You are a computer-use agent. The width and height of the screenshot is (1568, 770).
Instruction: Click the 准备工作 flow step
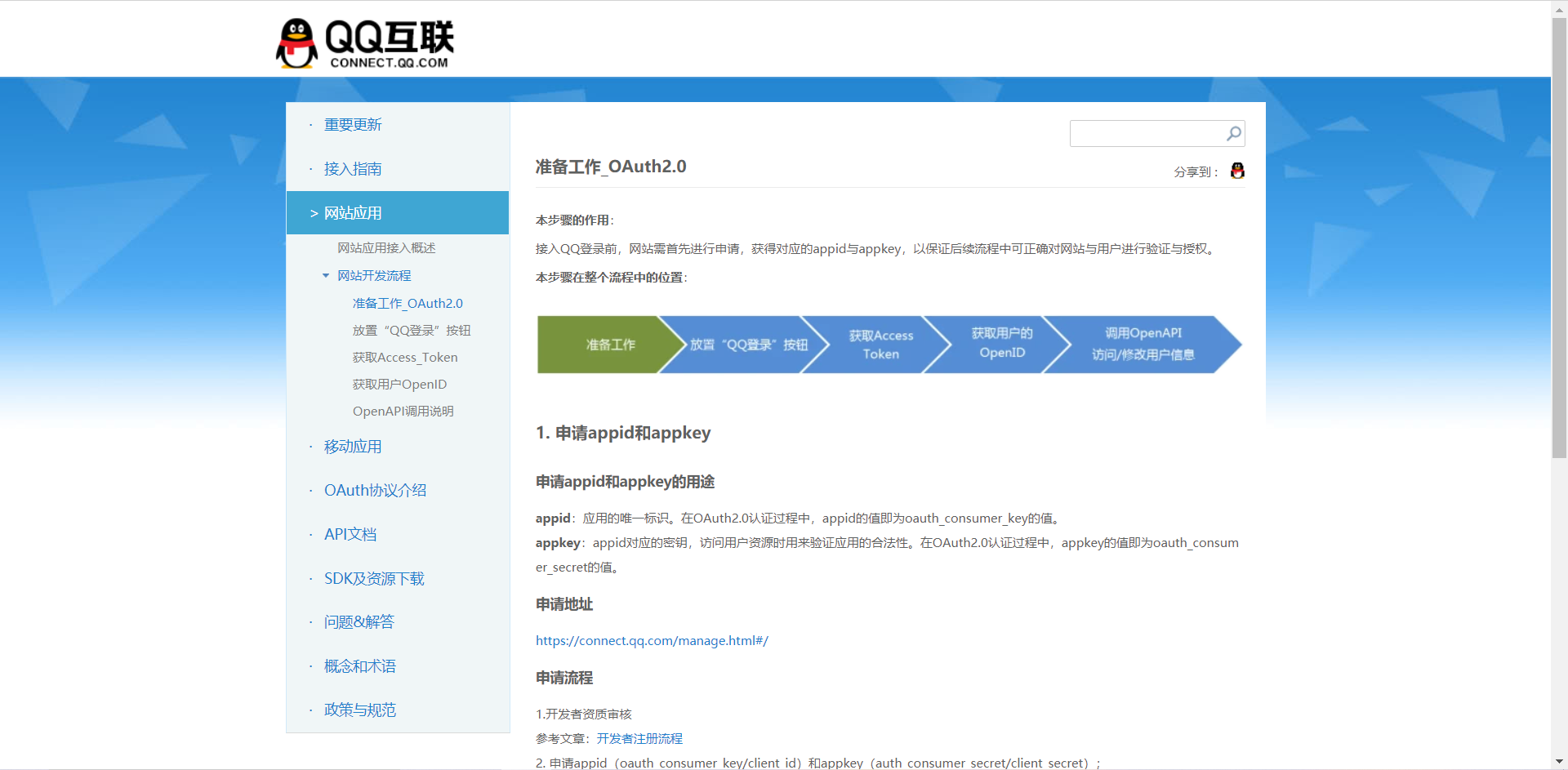tap(610, 345)
